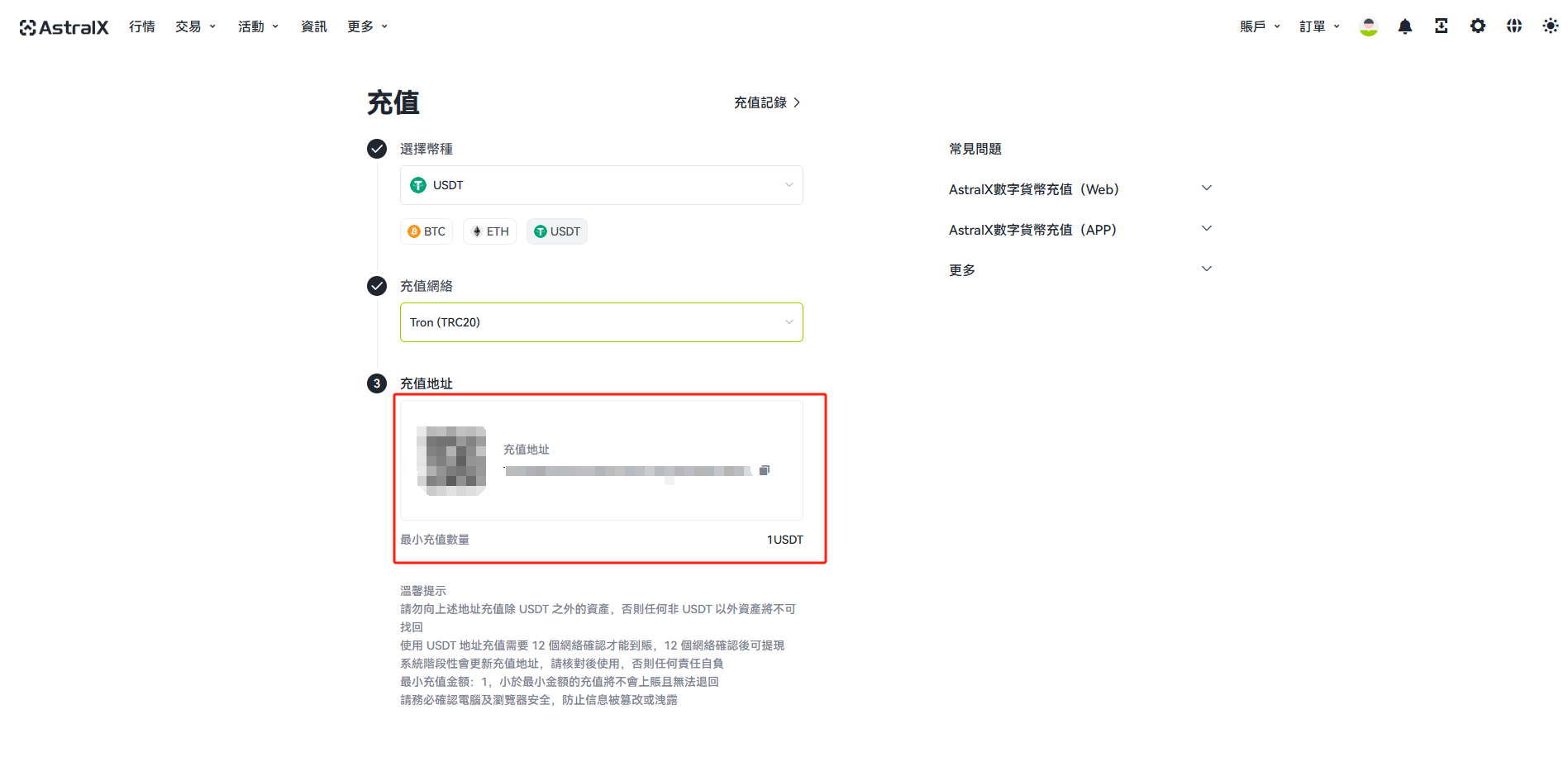
Task: Open the download app scan icon
Action: click(1441, 26)
